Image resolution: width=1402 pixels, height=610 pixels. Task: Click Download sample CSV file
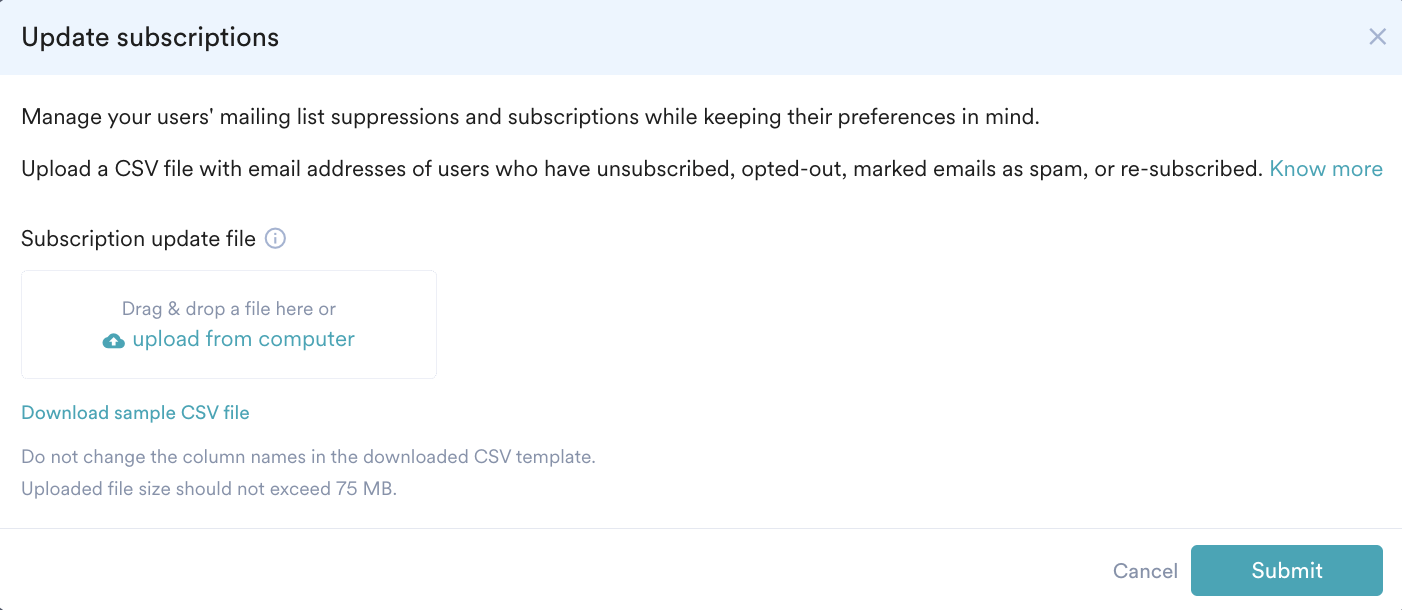(135, 412)
